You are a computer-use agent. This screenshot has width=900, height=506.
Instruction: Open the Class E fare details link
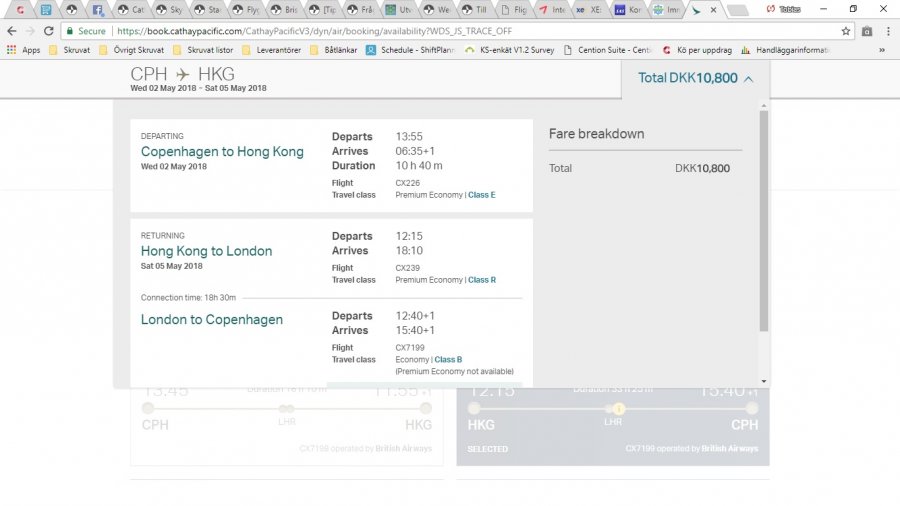pyautogui.click(x=481, y=195)
